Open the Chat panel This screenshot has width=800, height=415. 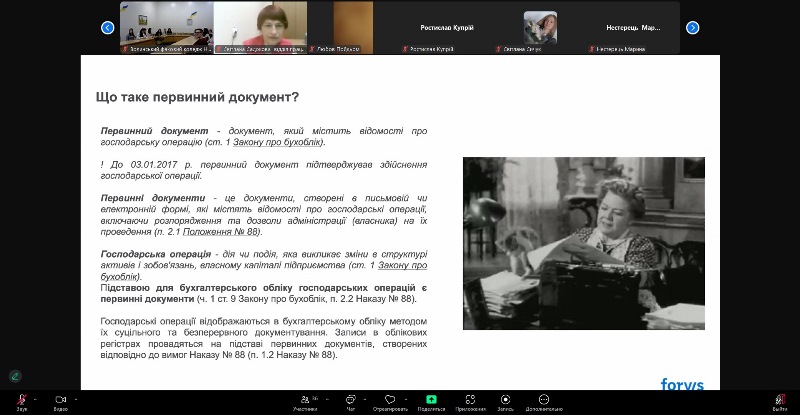[351, 401]
